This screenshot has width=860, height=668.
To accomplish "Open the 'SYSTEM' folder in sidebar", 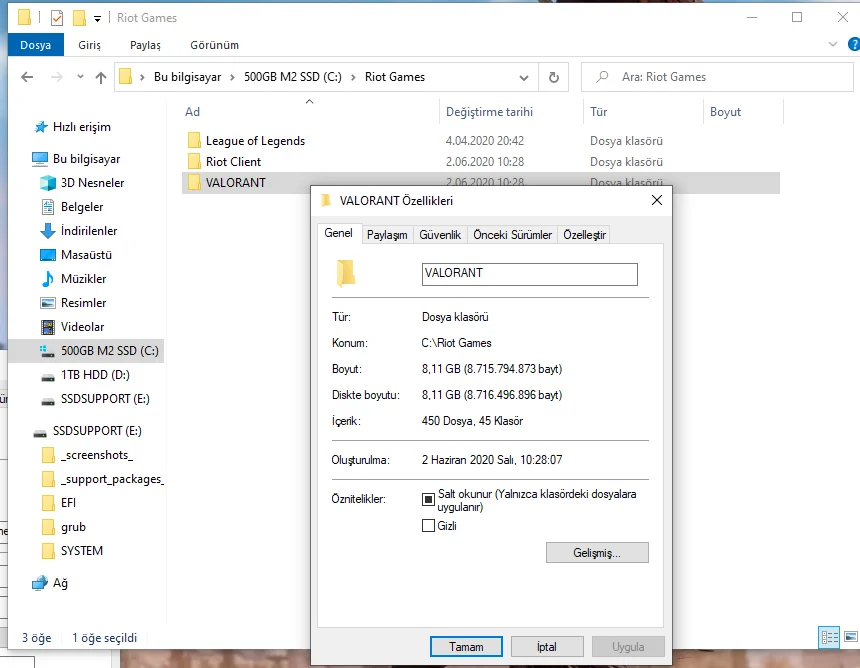I will [x=81, y=551].
